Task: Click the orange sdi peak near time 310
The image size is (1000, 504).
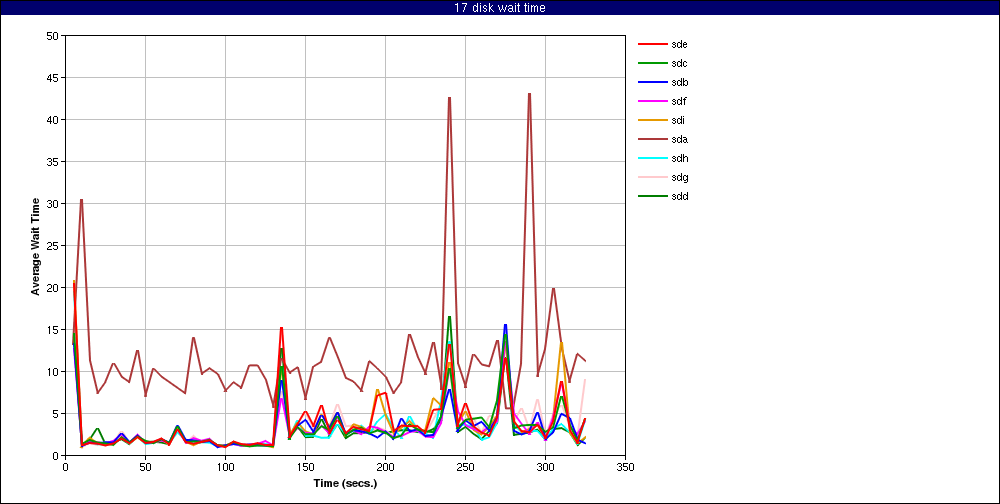Action: pyautogui.click(x=561, y=343)
